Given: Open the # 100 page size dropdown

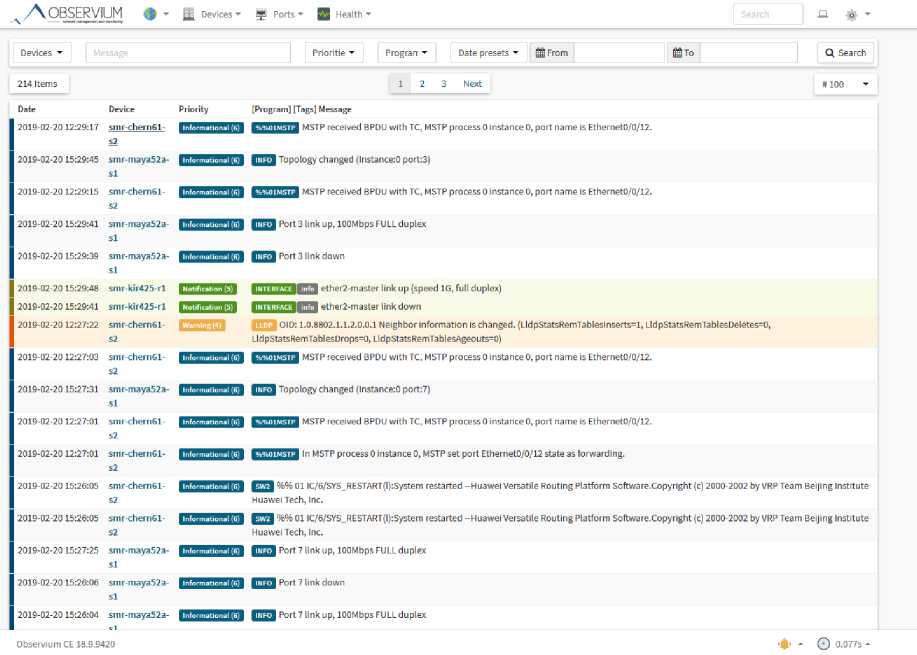Looking at the screenshot, I should coord(846,84).
